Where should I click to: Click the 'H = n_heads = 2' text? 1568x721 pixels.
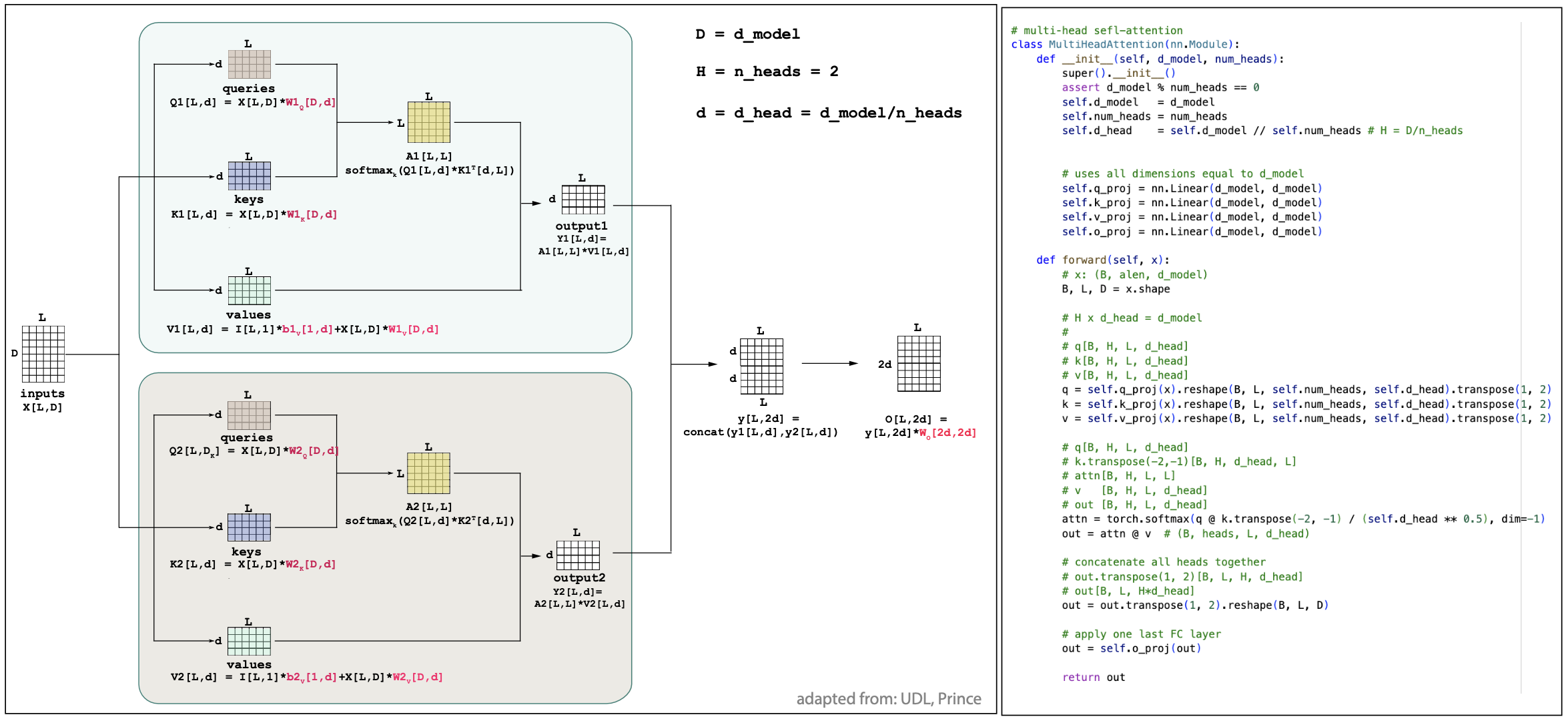[767, 71]
